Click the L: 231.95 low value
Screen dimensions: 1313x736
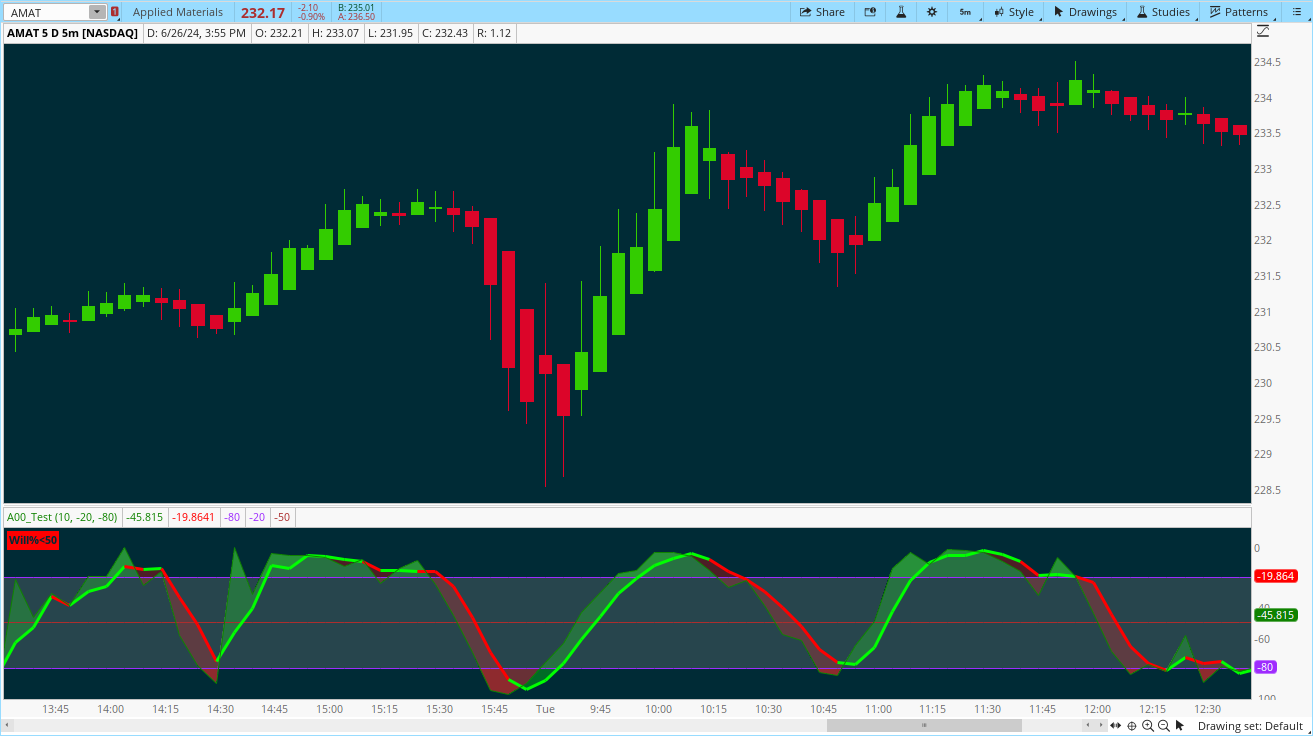pyautogui.click(x=392, y=33)
